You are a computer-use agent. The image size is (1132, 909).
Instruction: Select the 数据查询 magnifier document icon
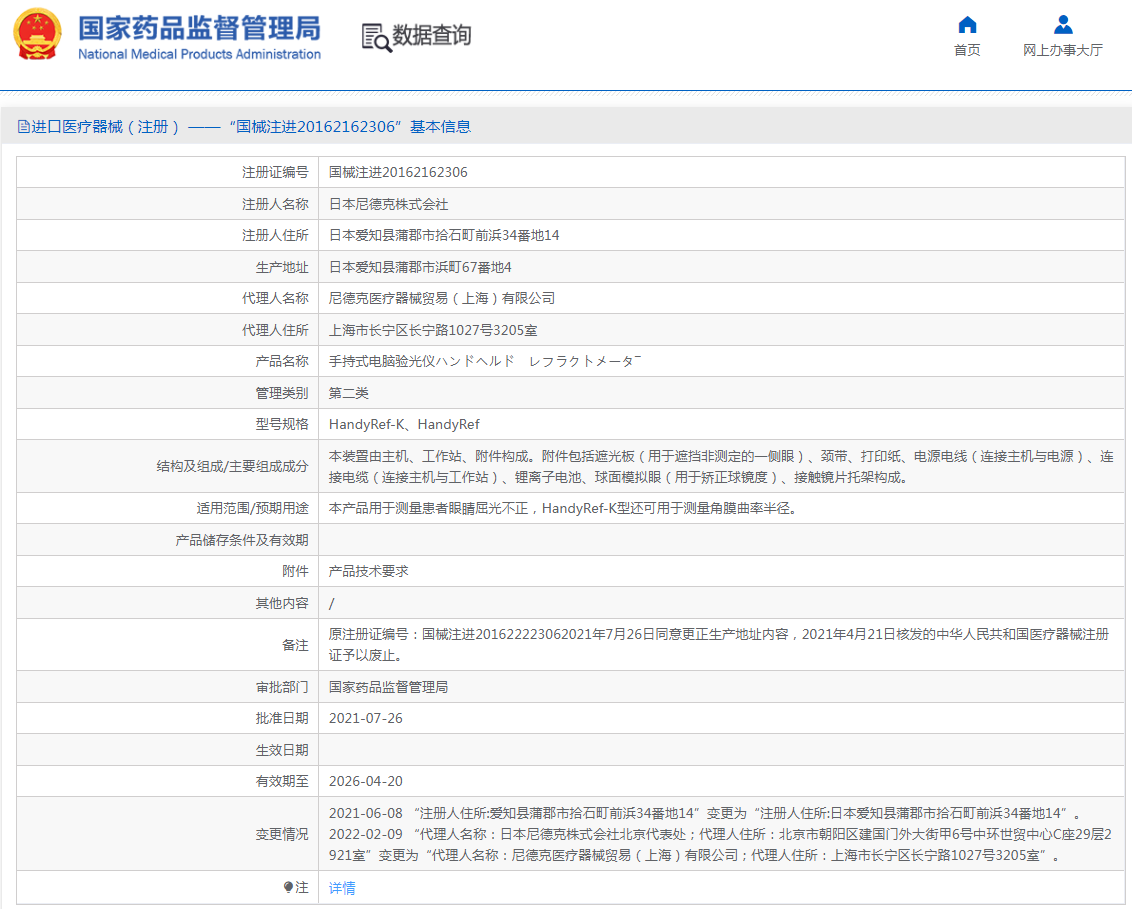(x=374, y=37)
